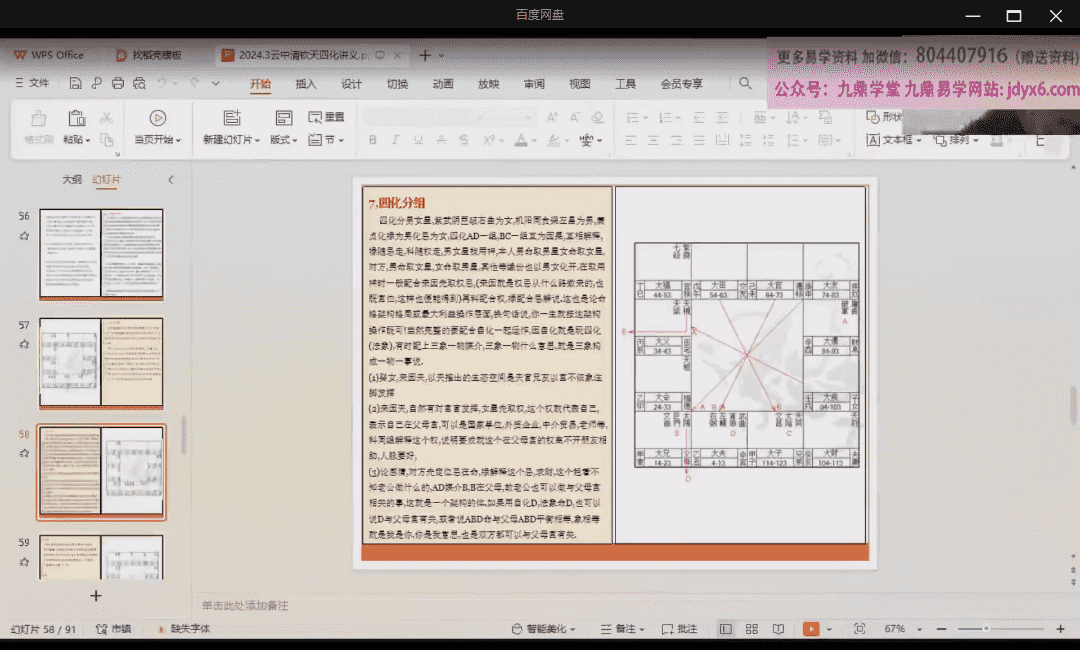Switch to slide sorter view icon
This screenshot has width=1080, height=650.
coord(751,629)
